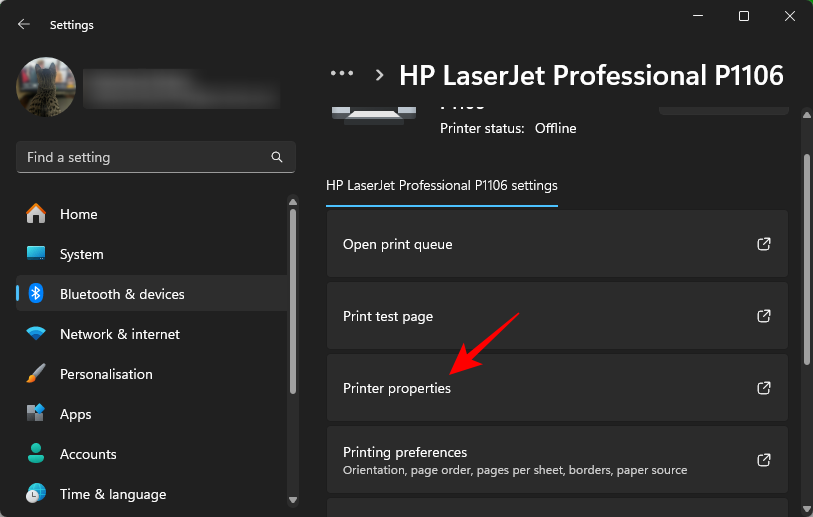This screenshot has width=813, height=517.
Task: Click the Time & language globe icon
Action: 36,494
